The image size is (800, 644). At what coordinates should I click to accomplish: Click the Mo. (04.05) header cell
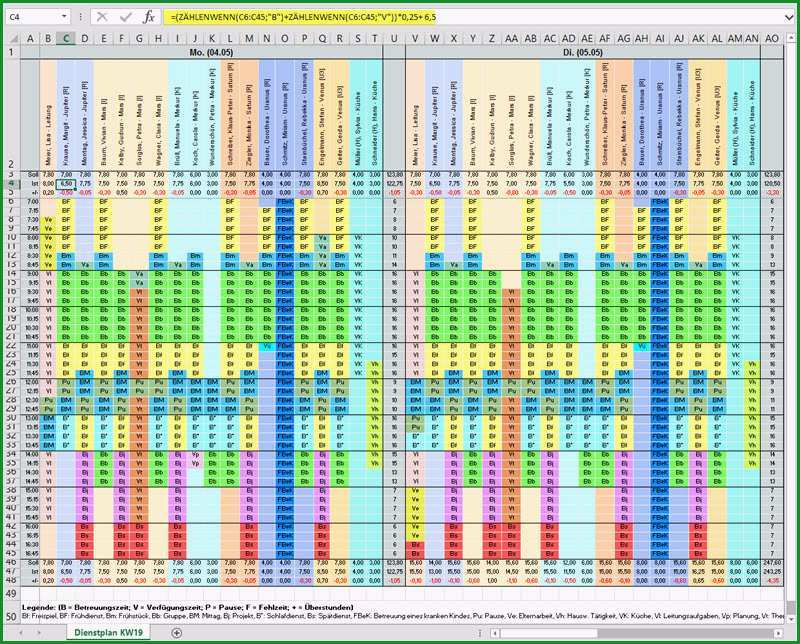211,53
